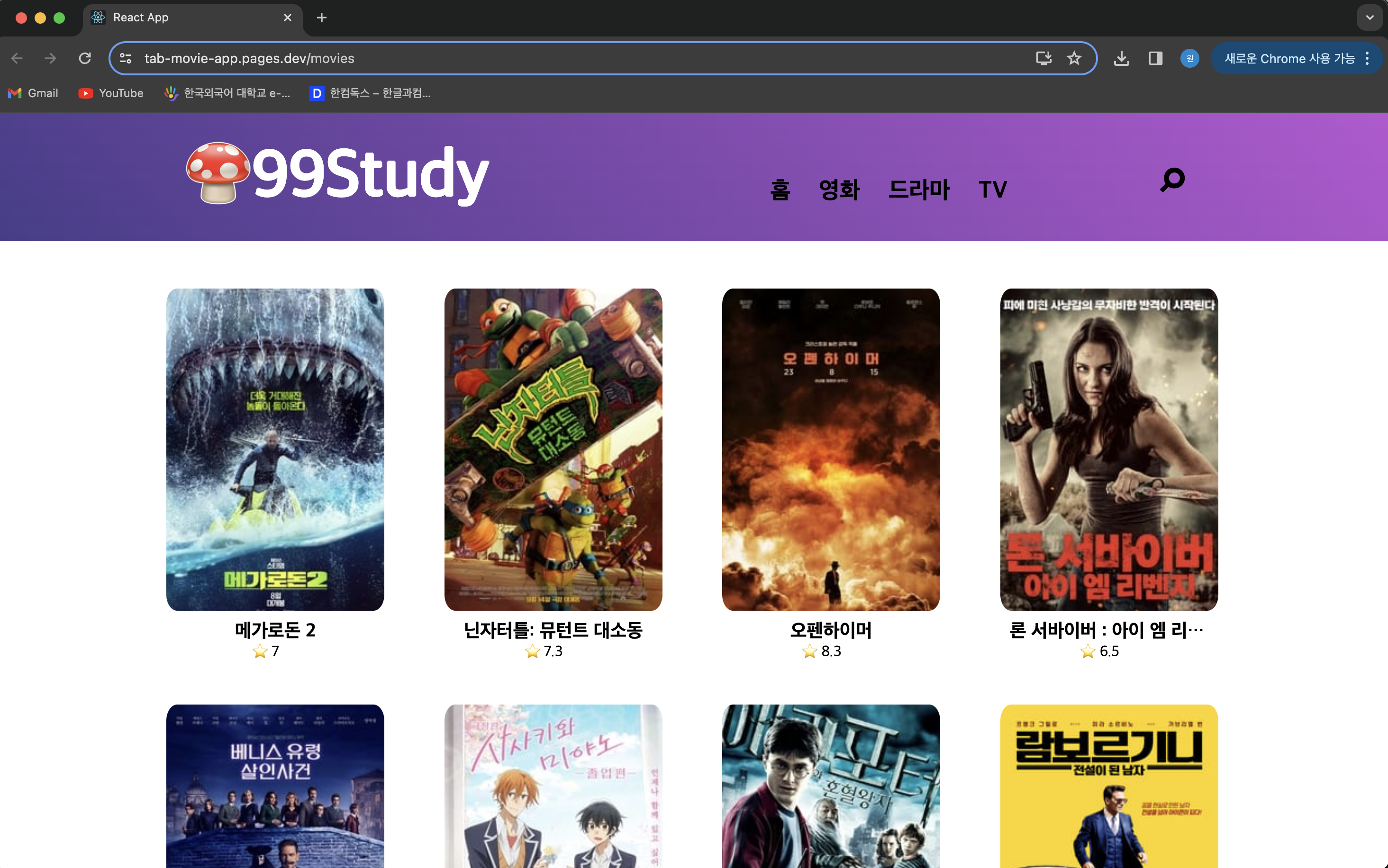Open the yellow 람보르기니 poster
Viewport: 1388px width, 868px height.
[x=1108, y=786]
